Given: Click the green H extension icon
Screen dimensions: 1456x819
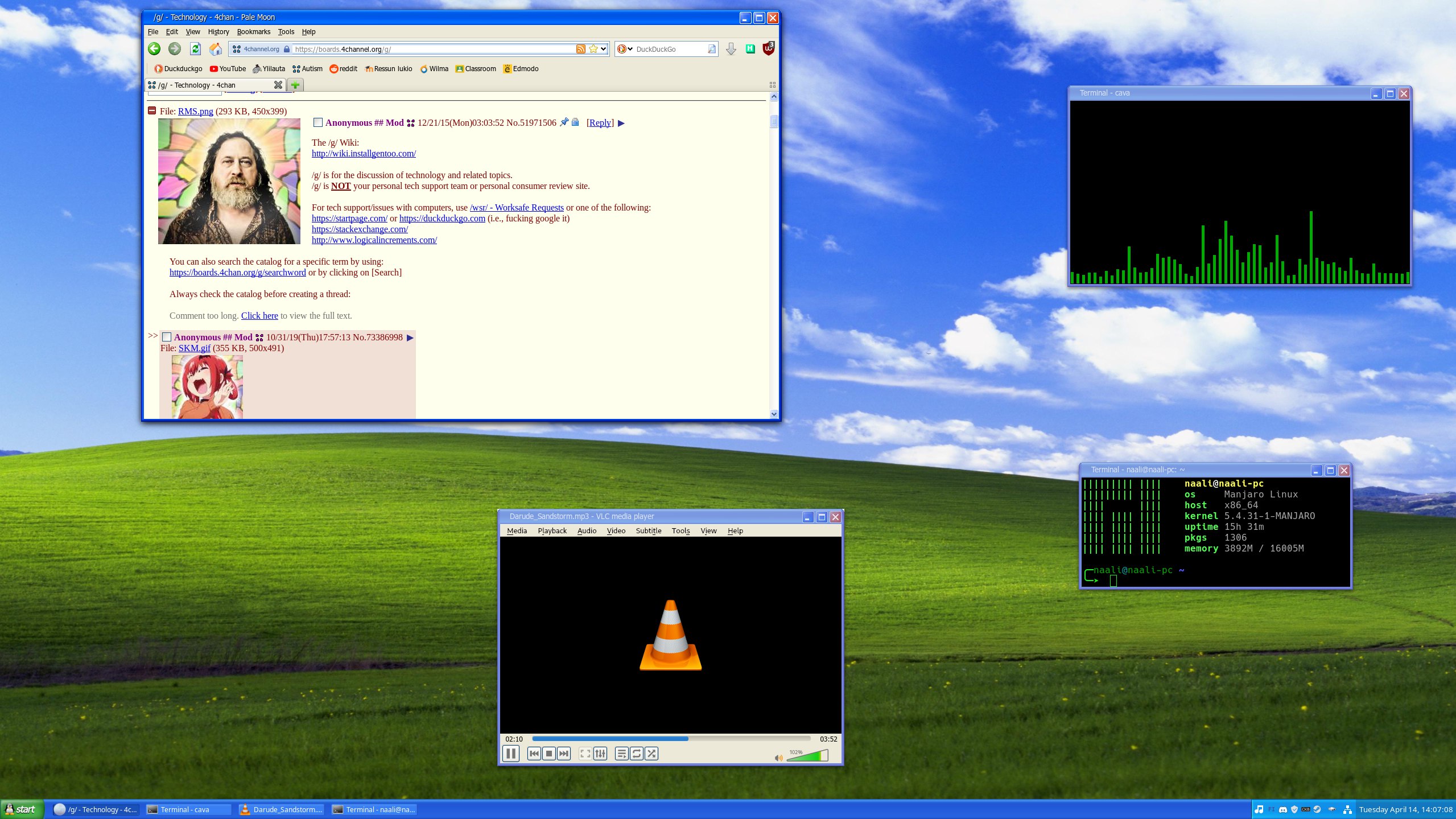Looking at the screenshot, I should (x=750, y=49).
